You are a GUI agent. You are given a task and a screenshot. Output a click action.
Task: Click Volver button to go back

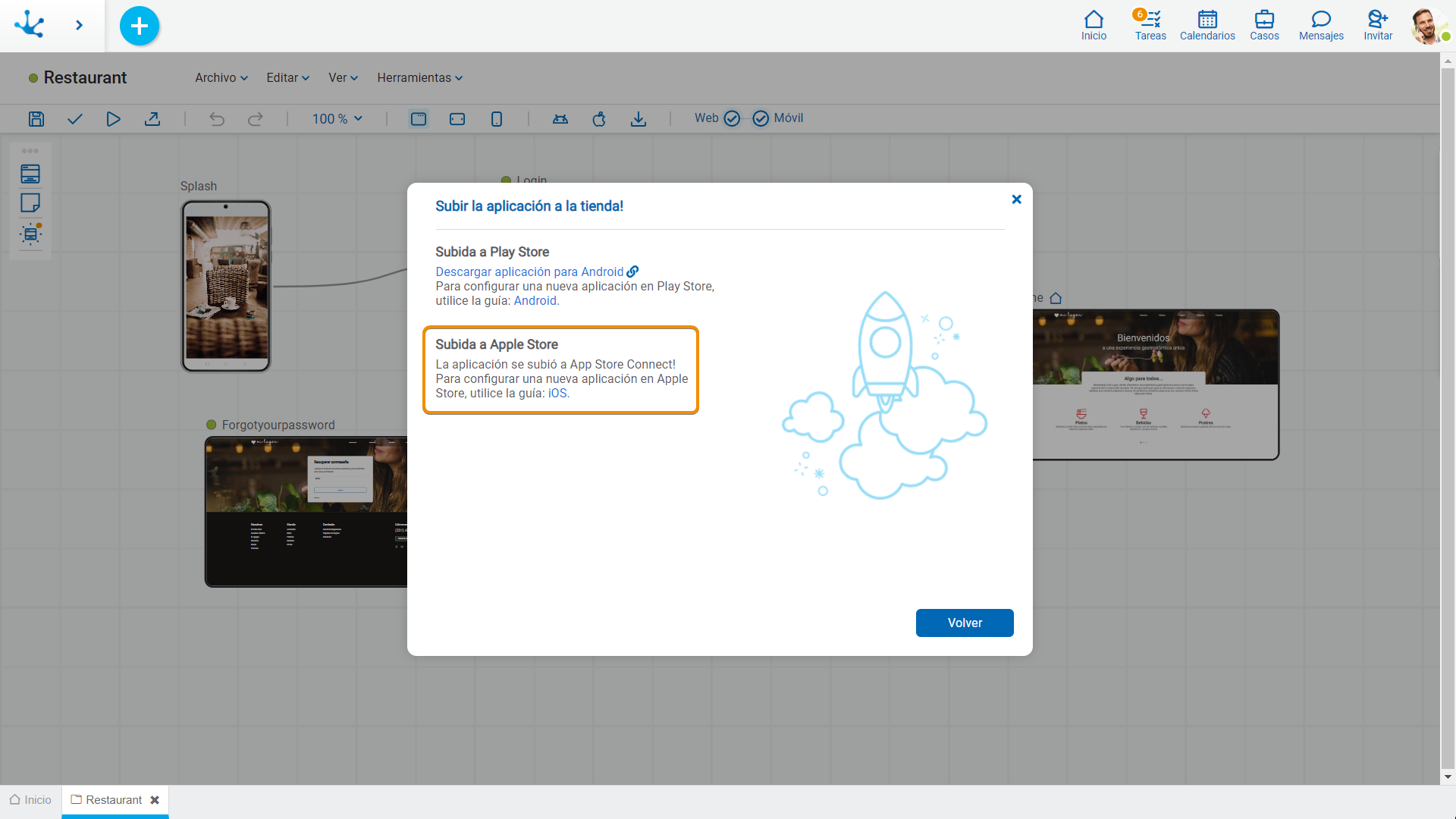(965, 623)
